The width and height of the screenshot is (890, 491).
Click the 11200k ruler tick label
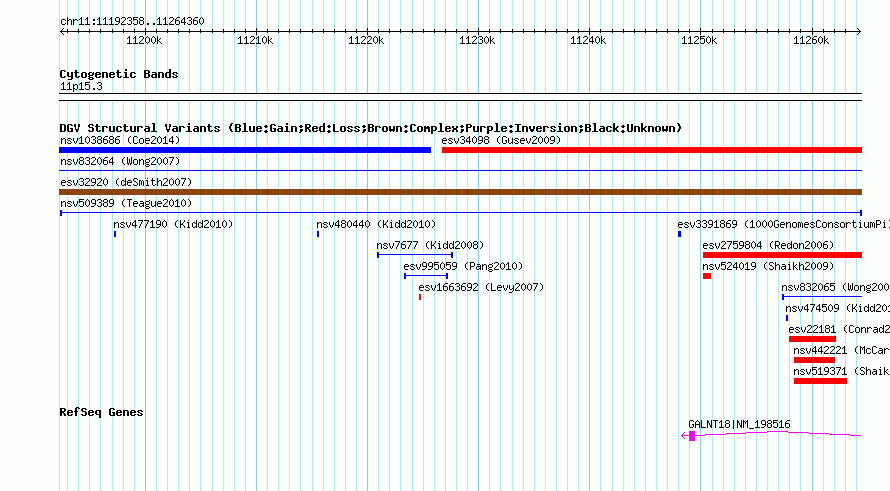pyautogui.click(x=144, y=40)
